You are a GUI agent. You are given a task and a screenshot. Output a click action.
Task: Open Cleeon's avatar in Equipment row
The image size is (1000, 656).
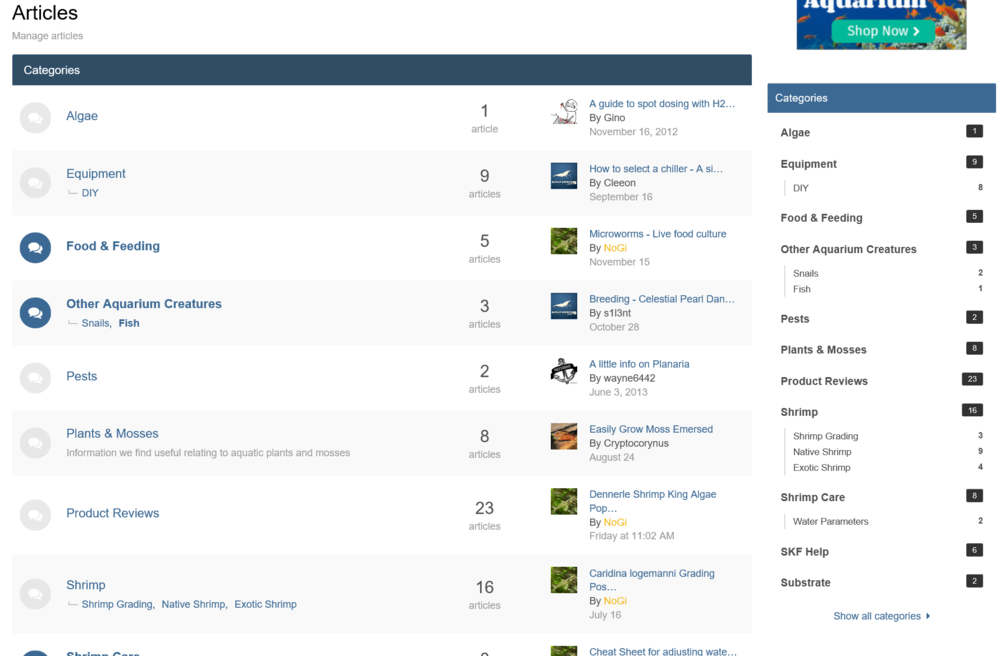click(564, 176)
